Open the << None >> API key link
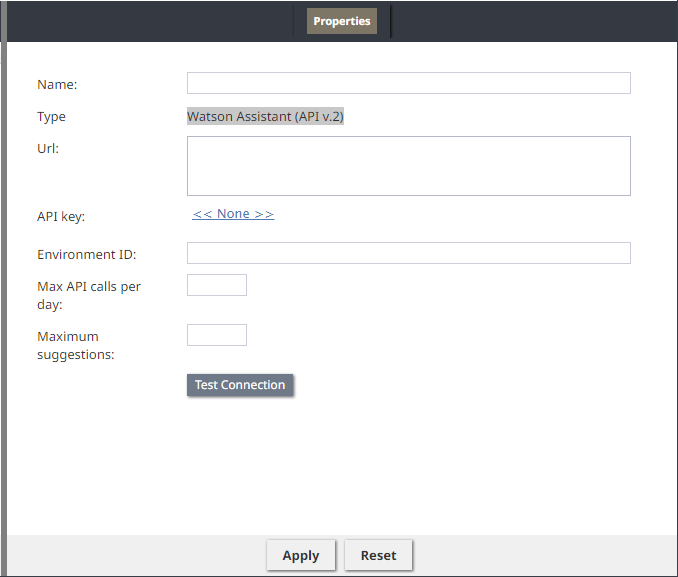678x577 pixels. pos(233,214)
